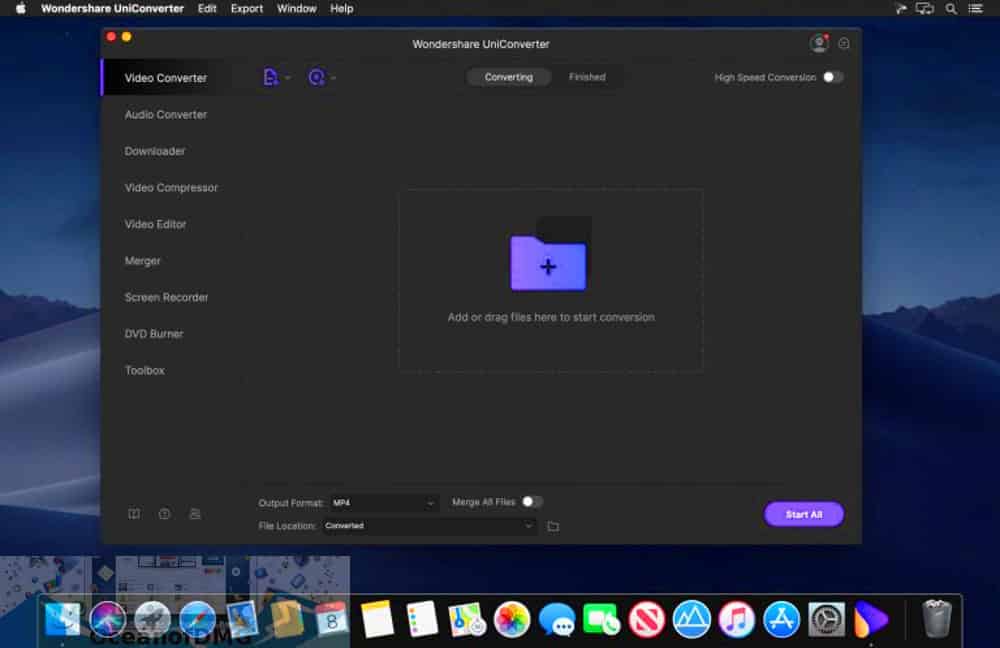1000x648 pixels.
Task: Open the Calendar icon in the Dock
Action: [x=332, y=619]
